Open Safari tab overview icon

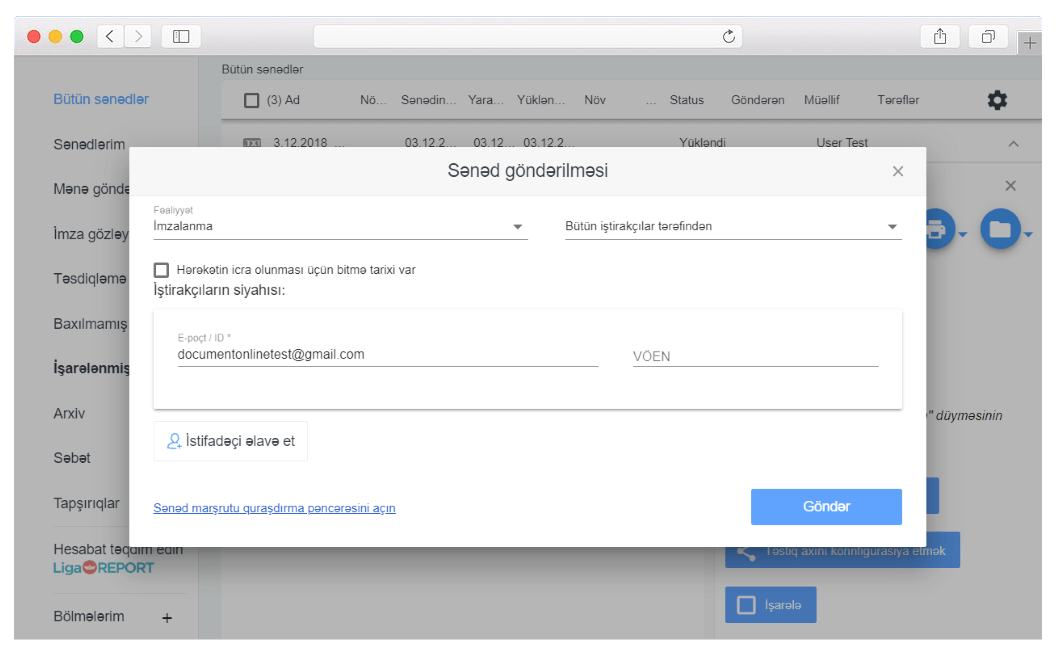coord(988,37)
